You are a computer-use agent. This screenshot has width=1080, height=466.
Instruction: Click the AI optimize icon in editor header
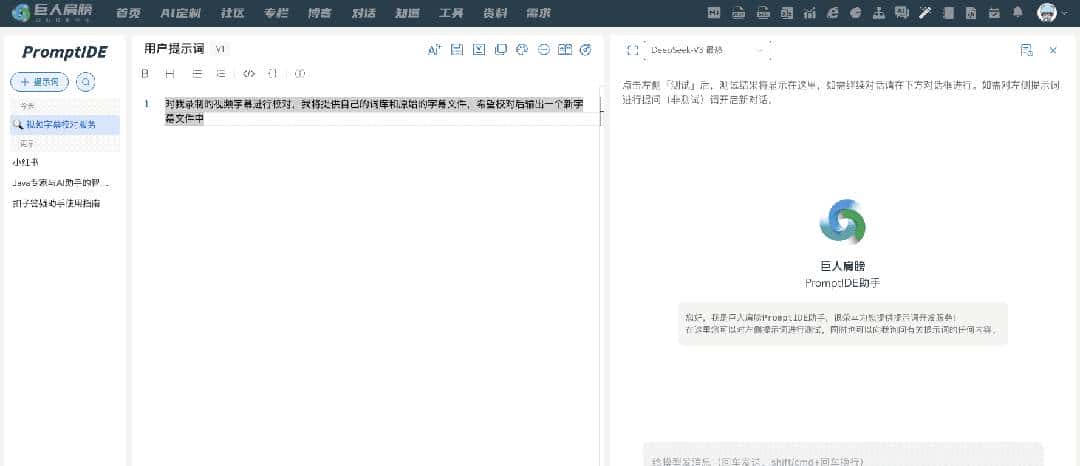[434, 50]
